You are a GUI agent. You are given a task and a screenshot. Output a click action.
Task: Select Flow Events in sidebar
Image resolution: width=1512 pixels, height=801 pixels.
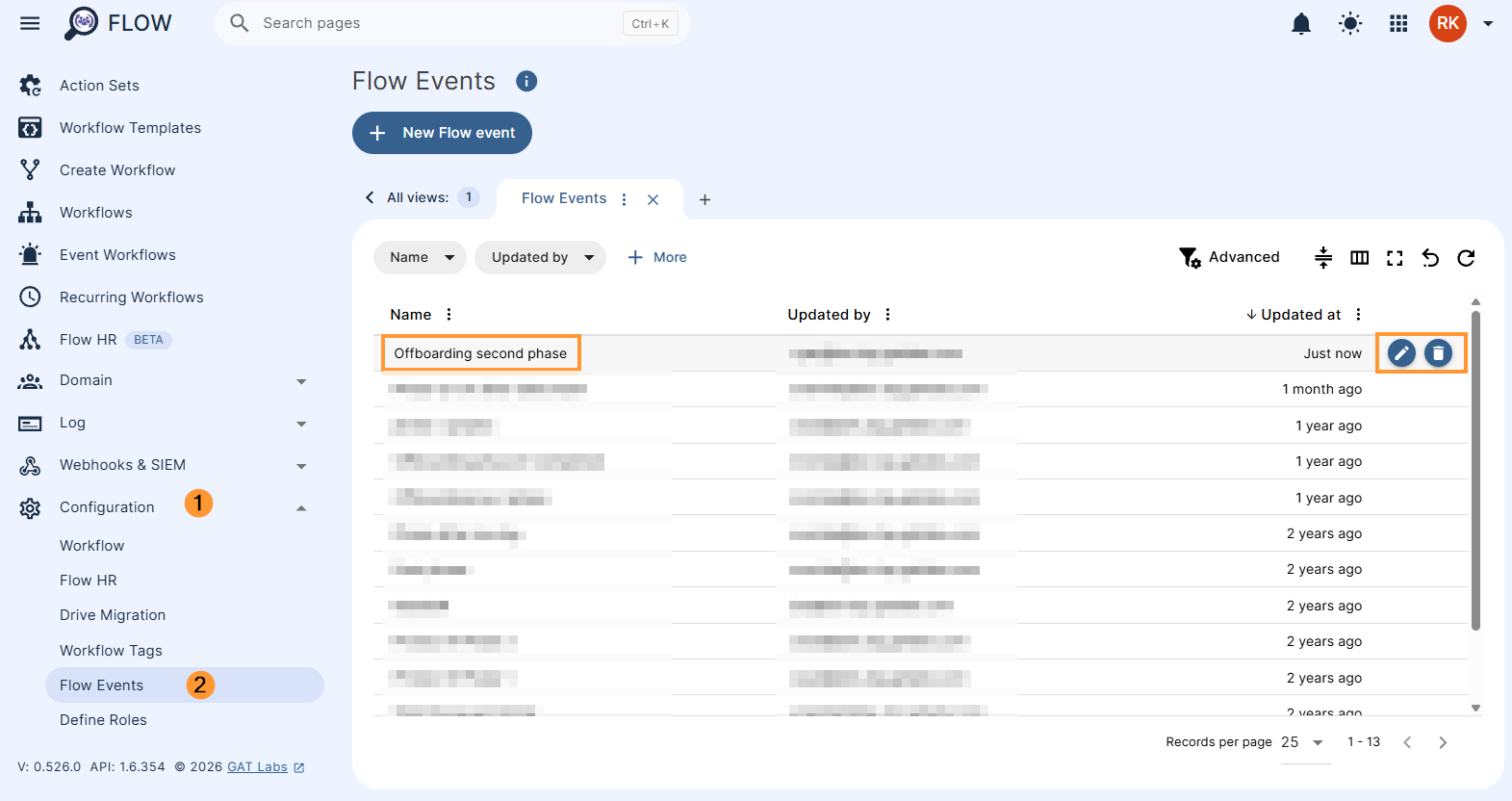click(x=184, y=685)
